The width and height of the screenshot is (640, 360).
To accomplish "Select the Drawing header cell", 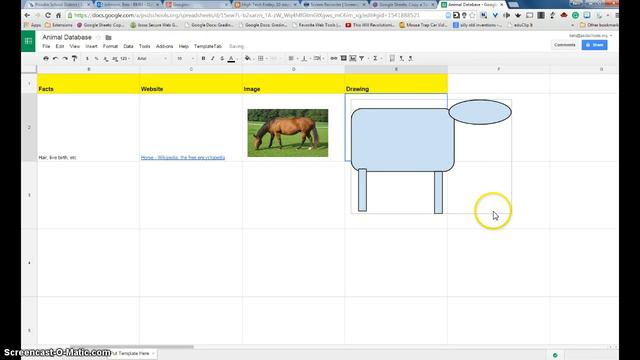I will coord(396,84).
